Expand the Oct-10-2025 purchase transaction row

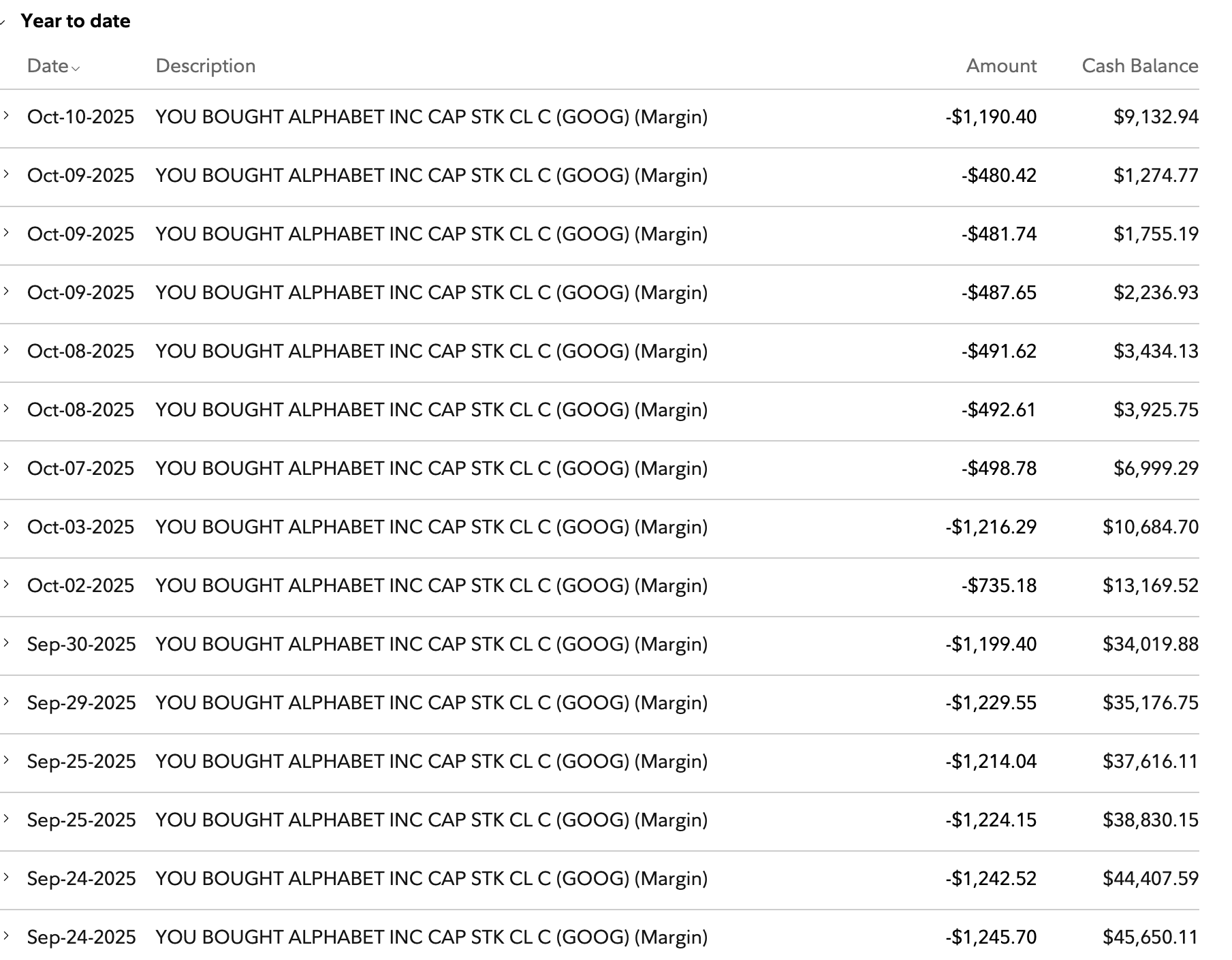click(x=7, y=117)
